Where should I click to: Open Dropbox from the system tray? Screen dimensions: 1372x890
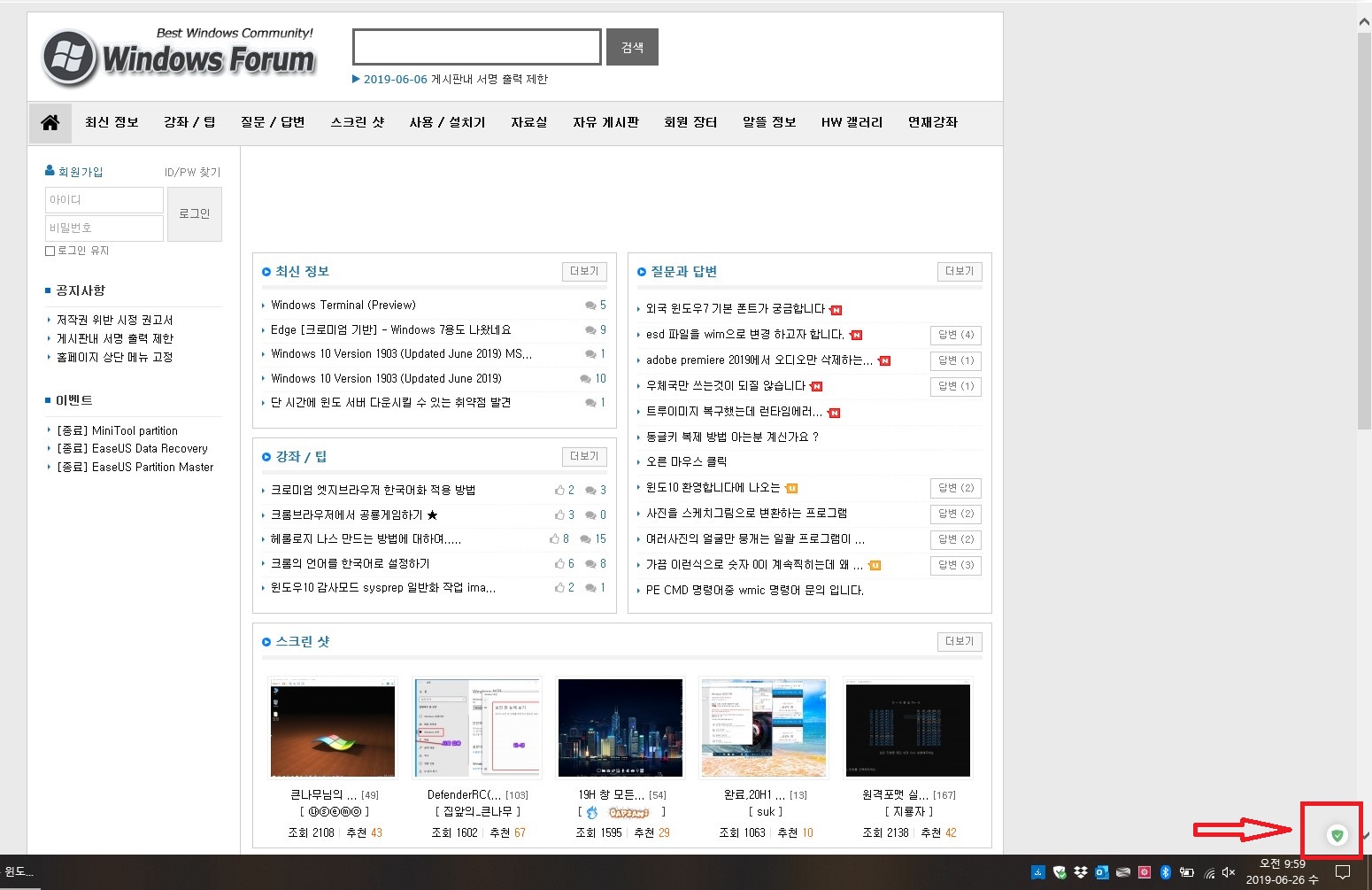pos(1081,872)
